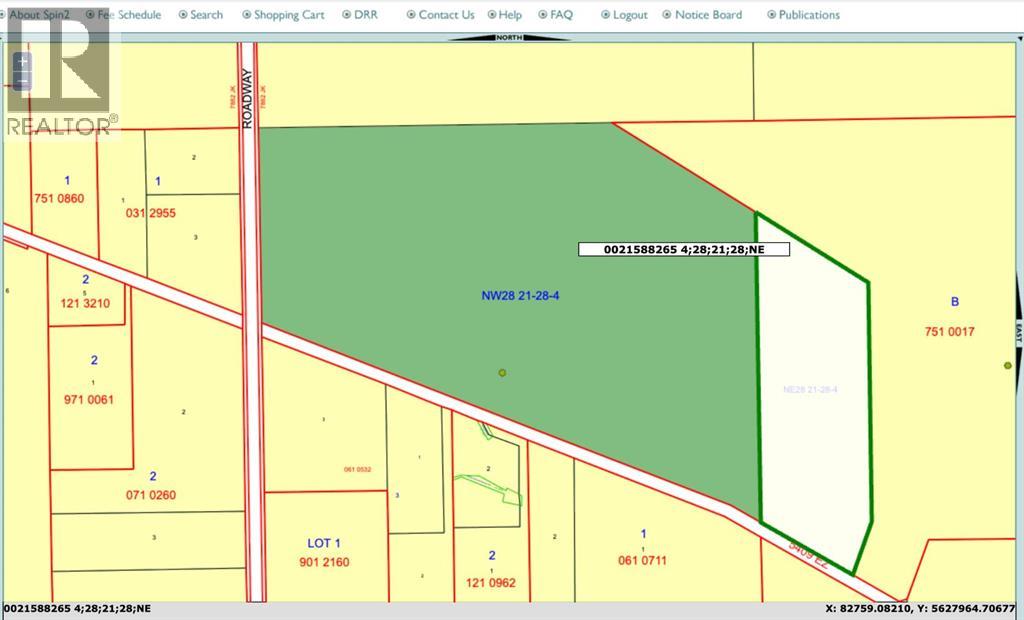Viewport: 1024px width, 620px height.
Task: Open Shopping Cart menu item
Action: 289,14
